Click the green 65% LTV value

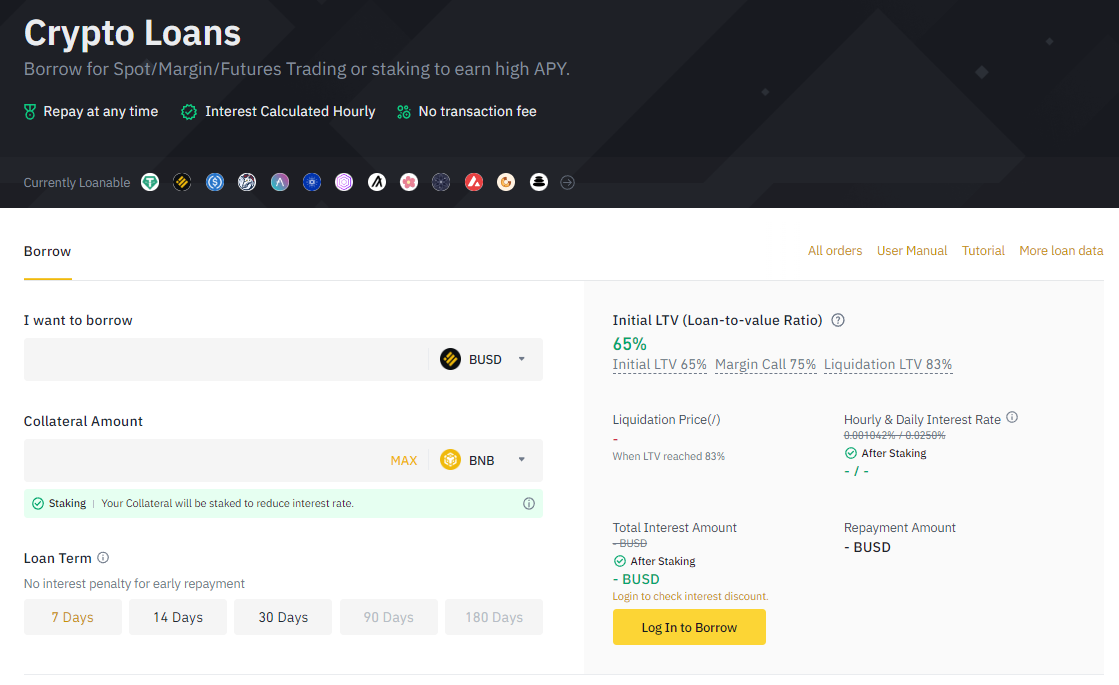click(629, 344)
